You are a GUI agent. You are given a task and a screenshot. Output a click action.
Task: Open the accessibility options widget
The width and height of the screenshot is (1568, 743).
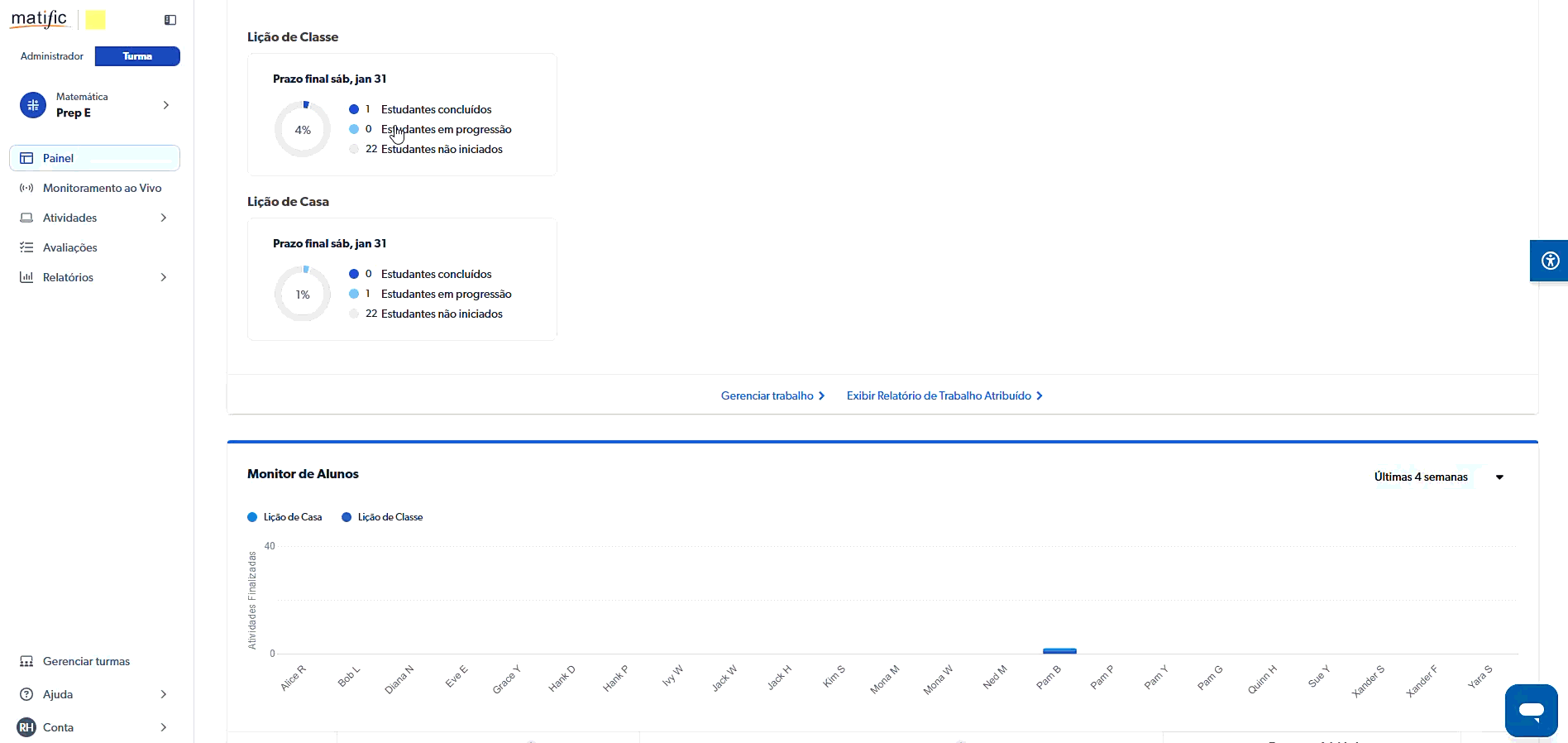pos(1550,261)
